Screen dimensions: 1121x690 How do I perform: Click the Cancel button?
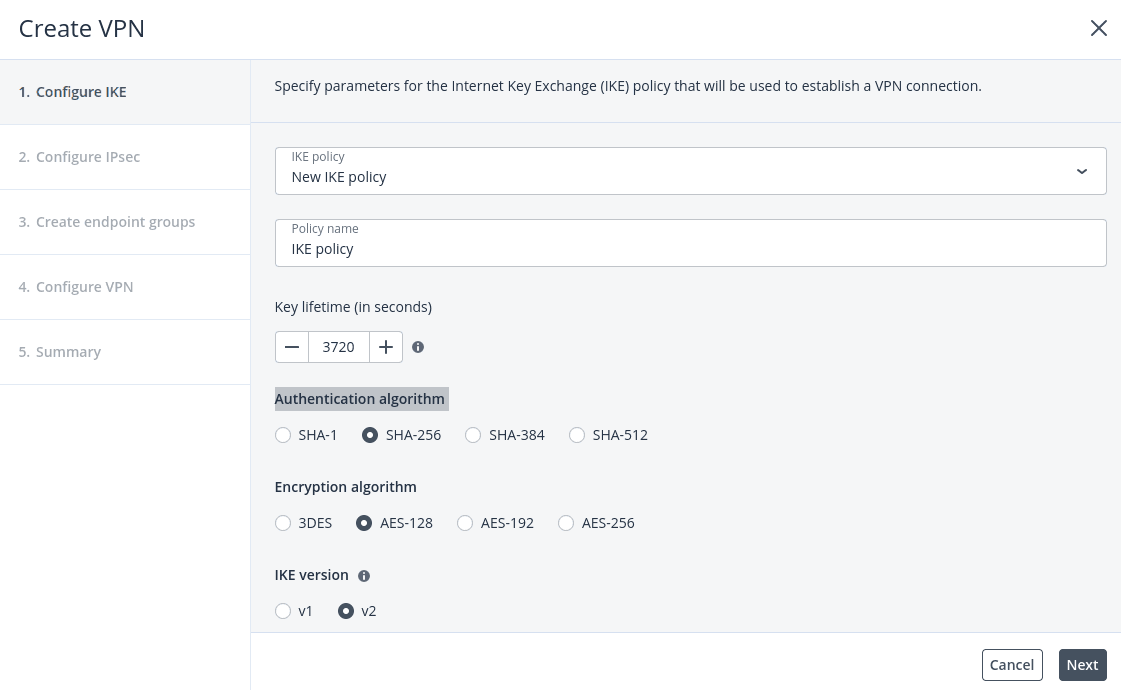click(1011, 664)
